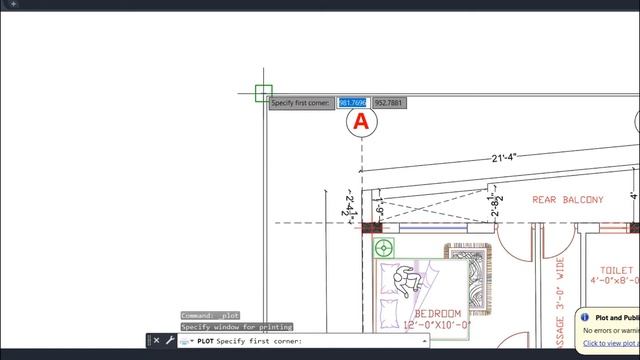Select the 12'-0"X10'-0" bedroom size text
This screenshot has height=360, width=640.
click(x=437, y=325)
